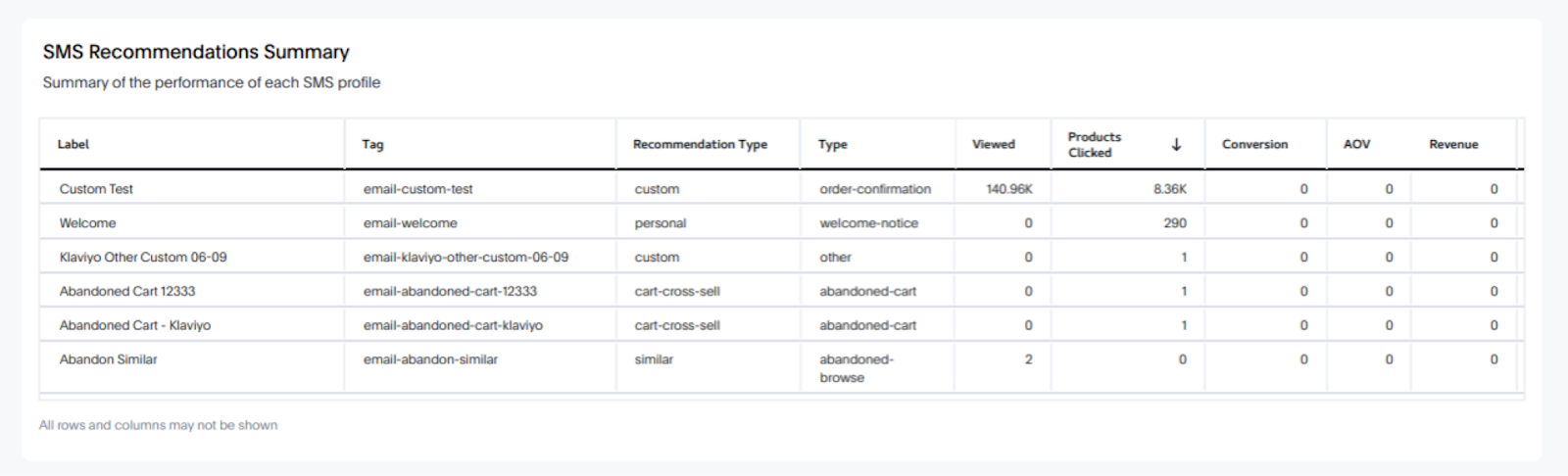This screenshot has height=476, width=1568.
Task: Click Klaviyo Other Custom 06-09 label
Action: coord(143,258)
